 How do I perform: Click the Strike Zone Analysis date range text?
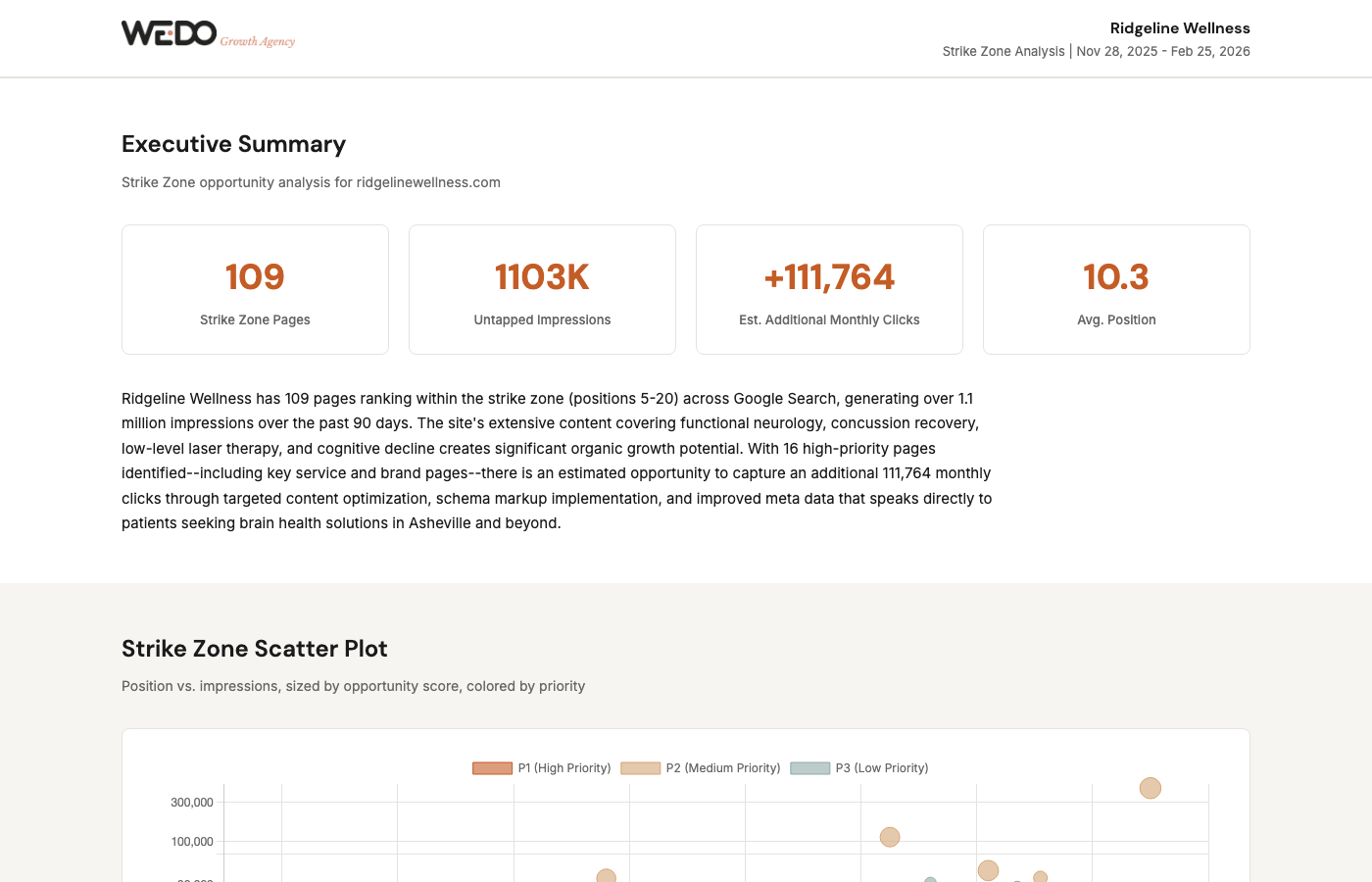[1096, 52]
